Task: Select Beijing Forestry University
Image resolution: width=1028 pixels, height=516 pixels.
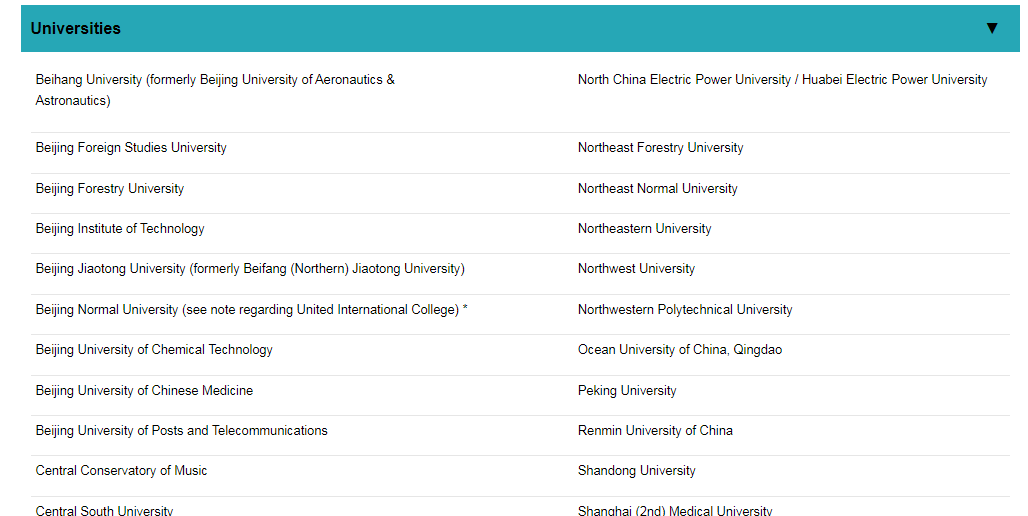Action: pyautogui.click(x=109, y=188)
